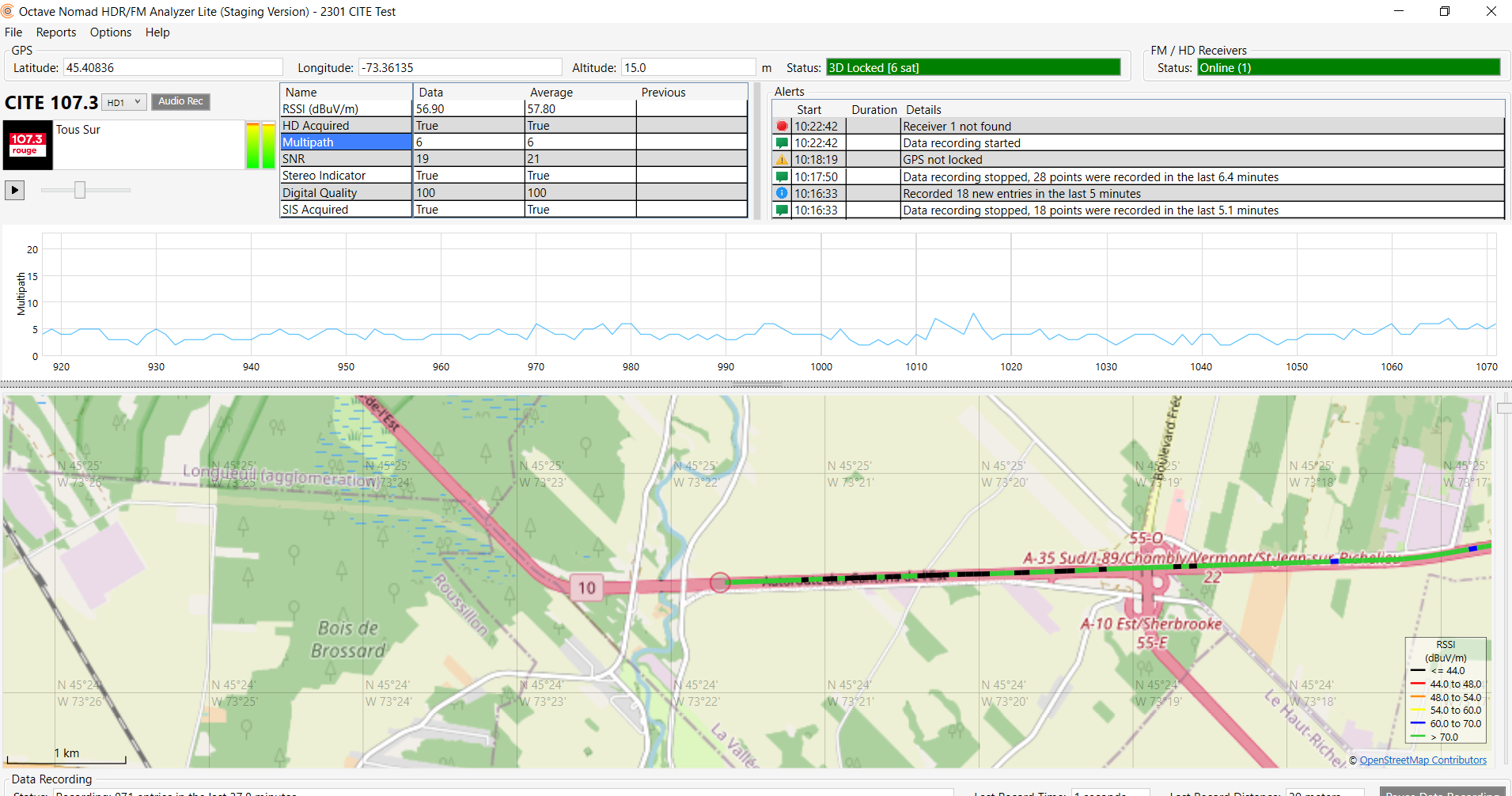Click the Octave app icon in title bar

tap(8, 11)
